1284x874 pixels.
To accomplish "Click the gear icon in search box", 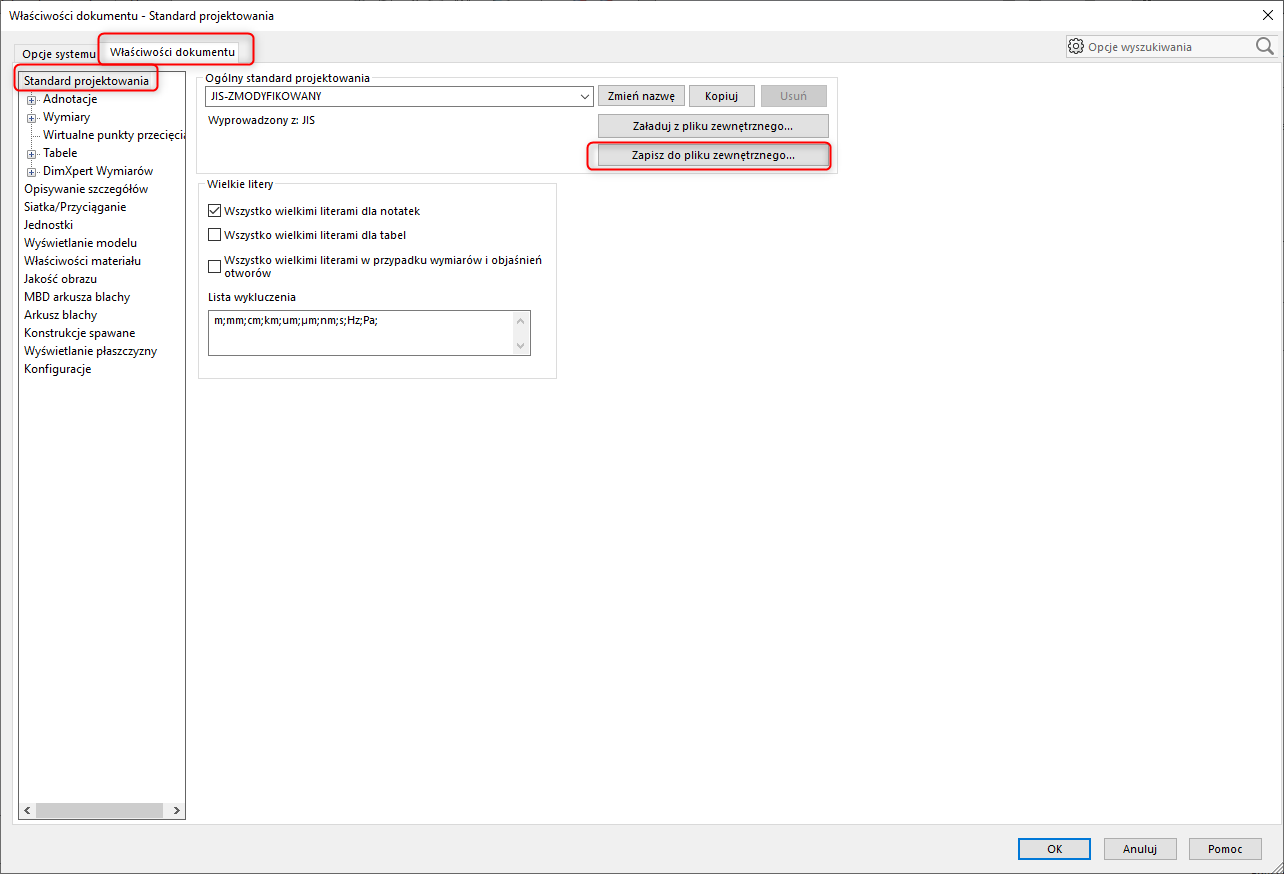I will [1076, 46].
